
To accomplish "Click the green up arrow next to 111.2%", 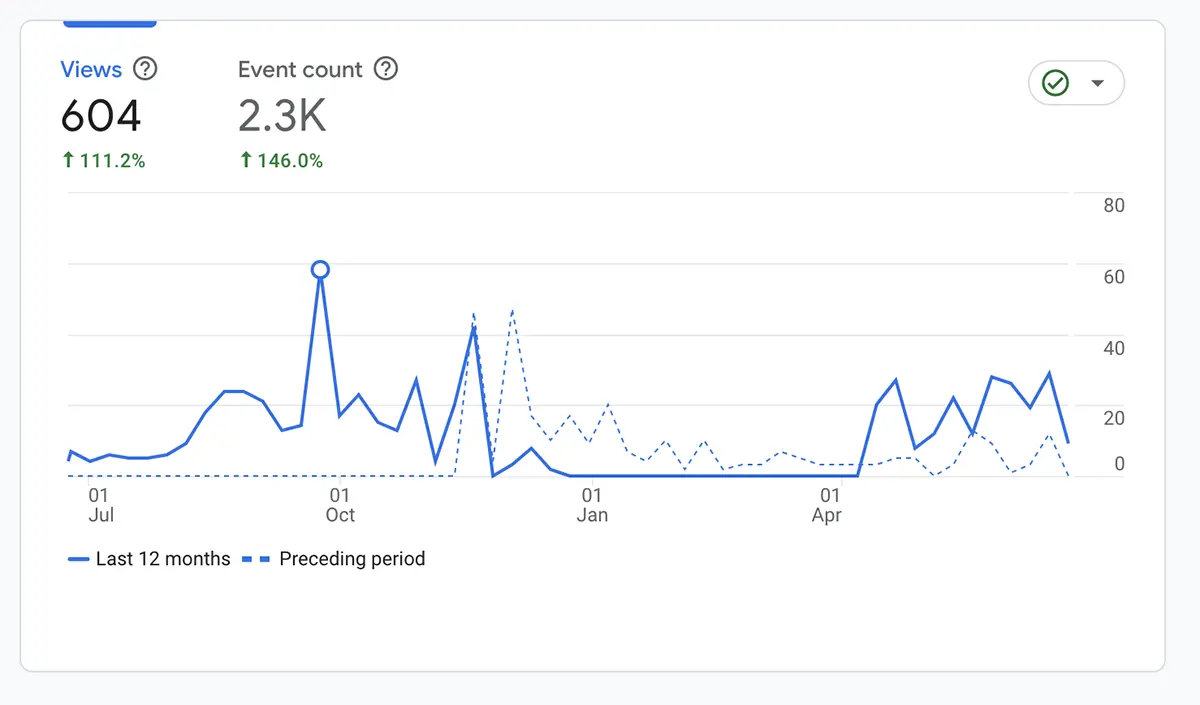I will (x=68, y=160).
